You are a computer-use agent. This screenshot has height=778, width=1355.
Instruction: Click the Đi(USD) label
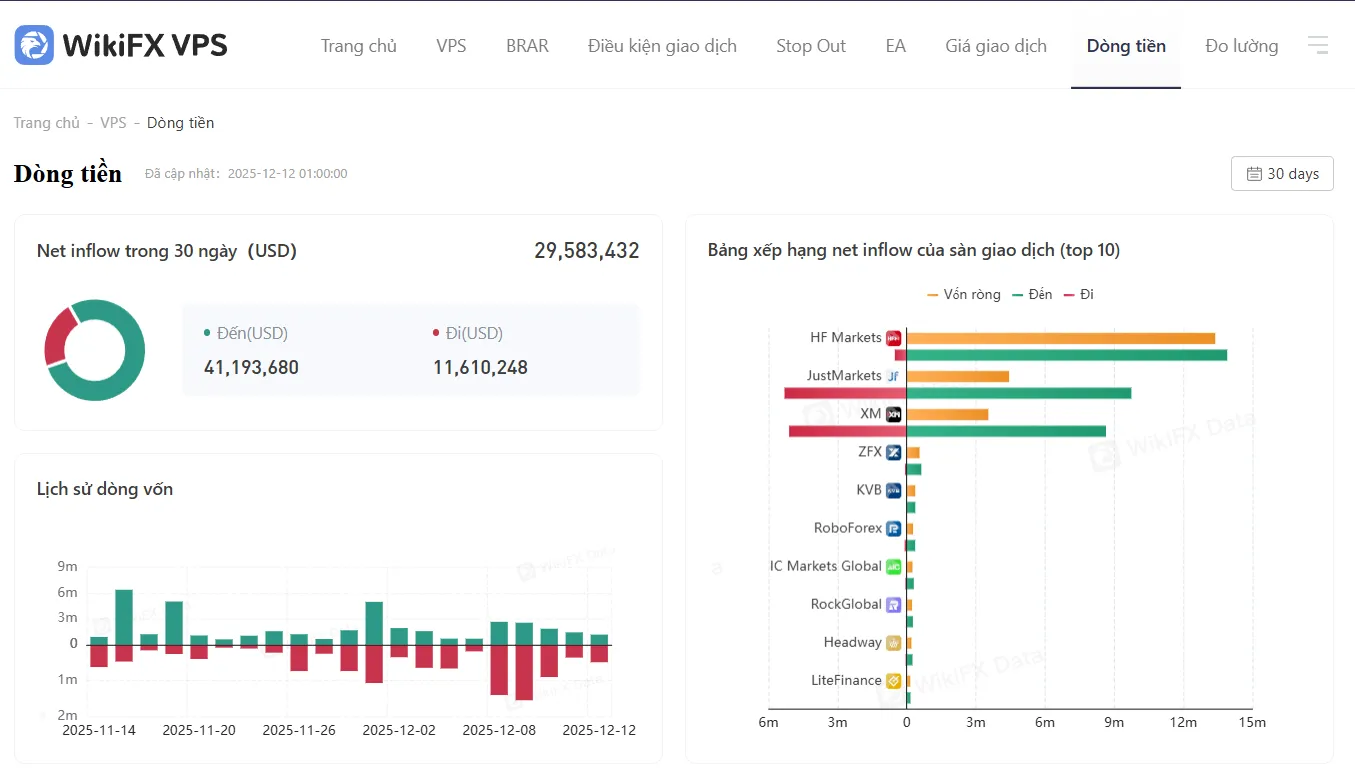474,333
